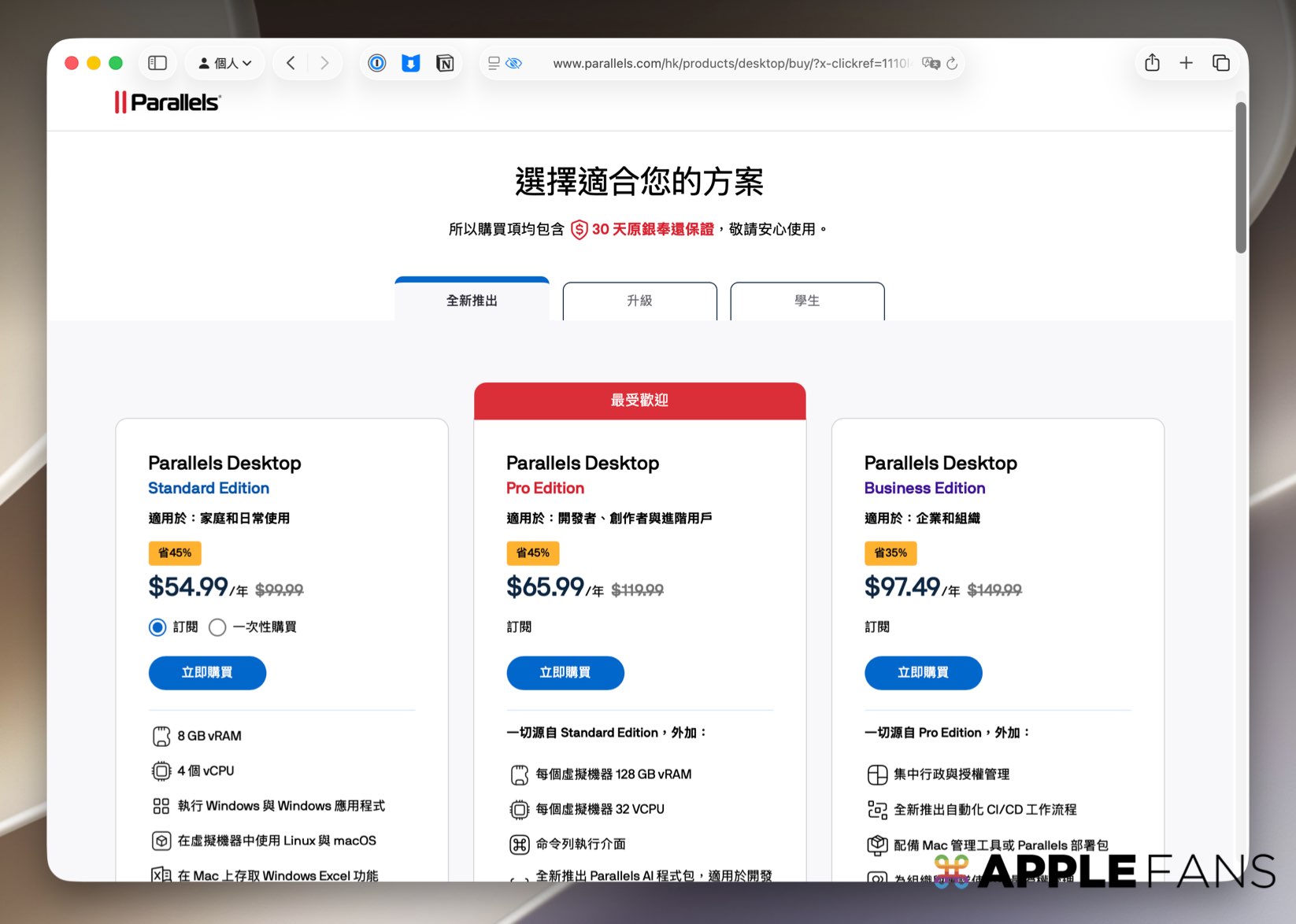
Task: Switch to the 全新推出 tab
Action: click(472, 300)
